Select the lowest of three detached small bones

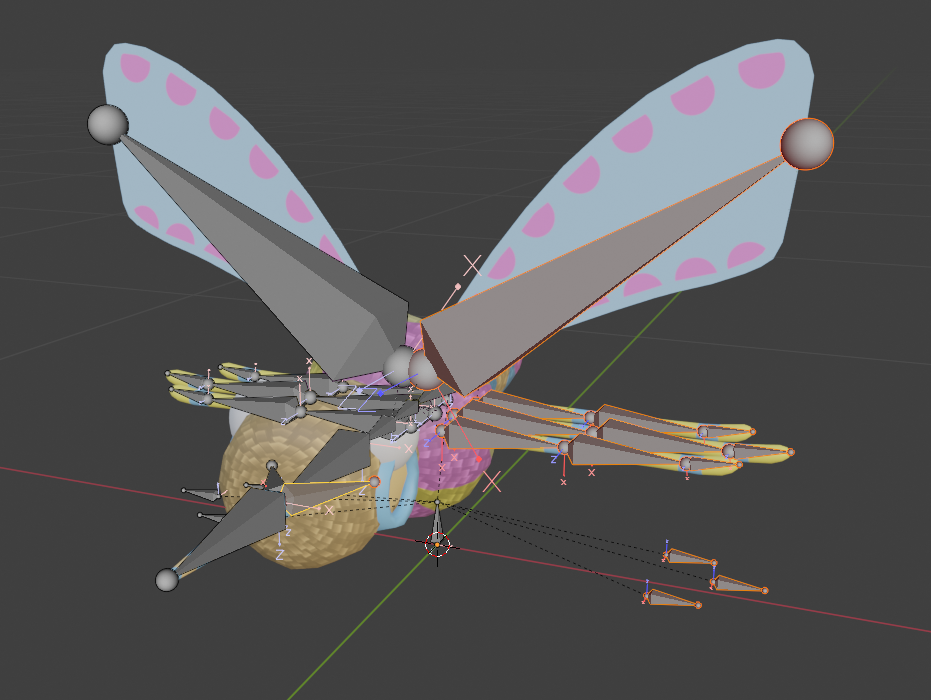coord(671,598)
